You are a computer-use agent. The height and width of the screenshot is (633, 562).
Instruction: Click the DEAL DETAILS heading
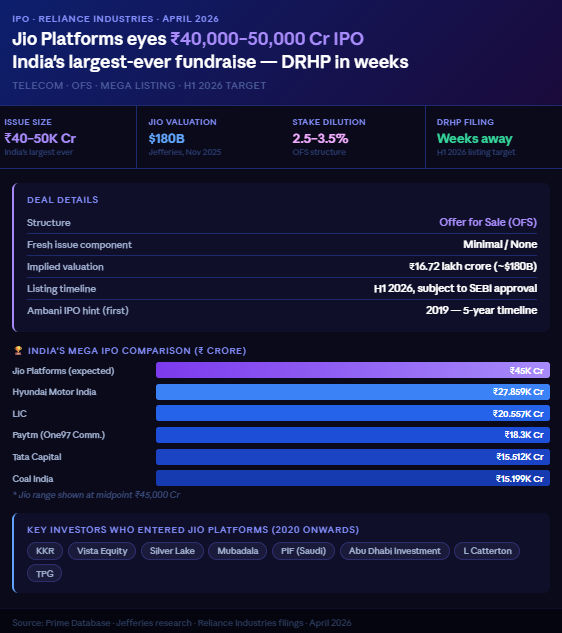point(63,200)
